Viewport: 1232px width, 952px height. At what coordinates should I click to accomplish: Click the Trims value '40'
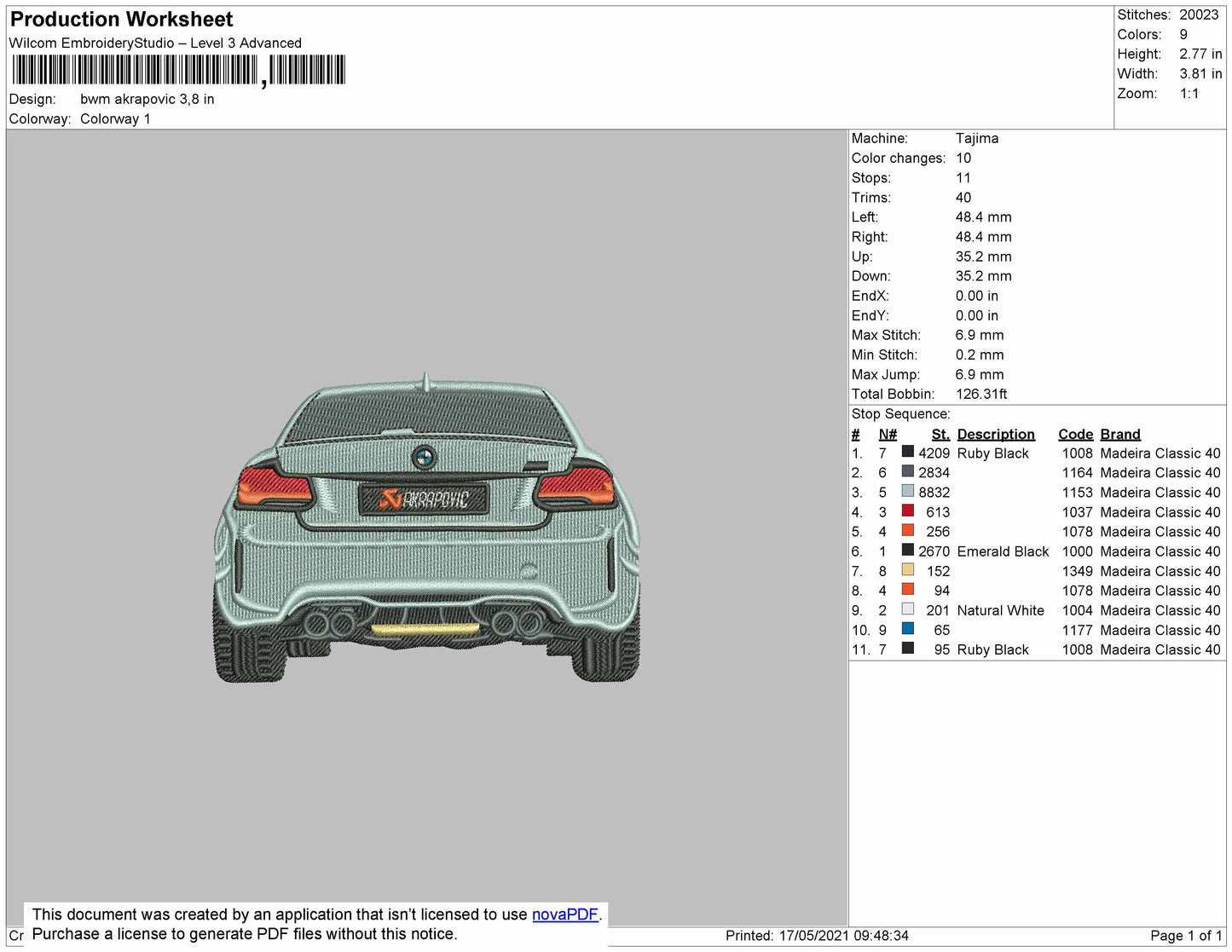963,197
